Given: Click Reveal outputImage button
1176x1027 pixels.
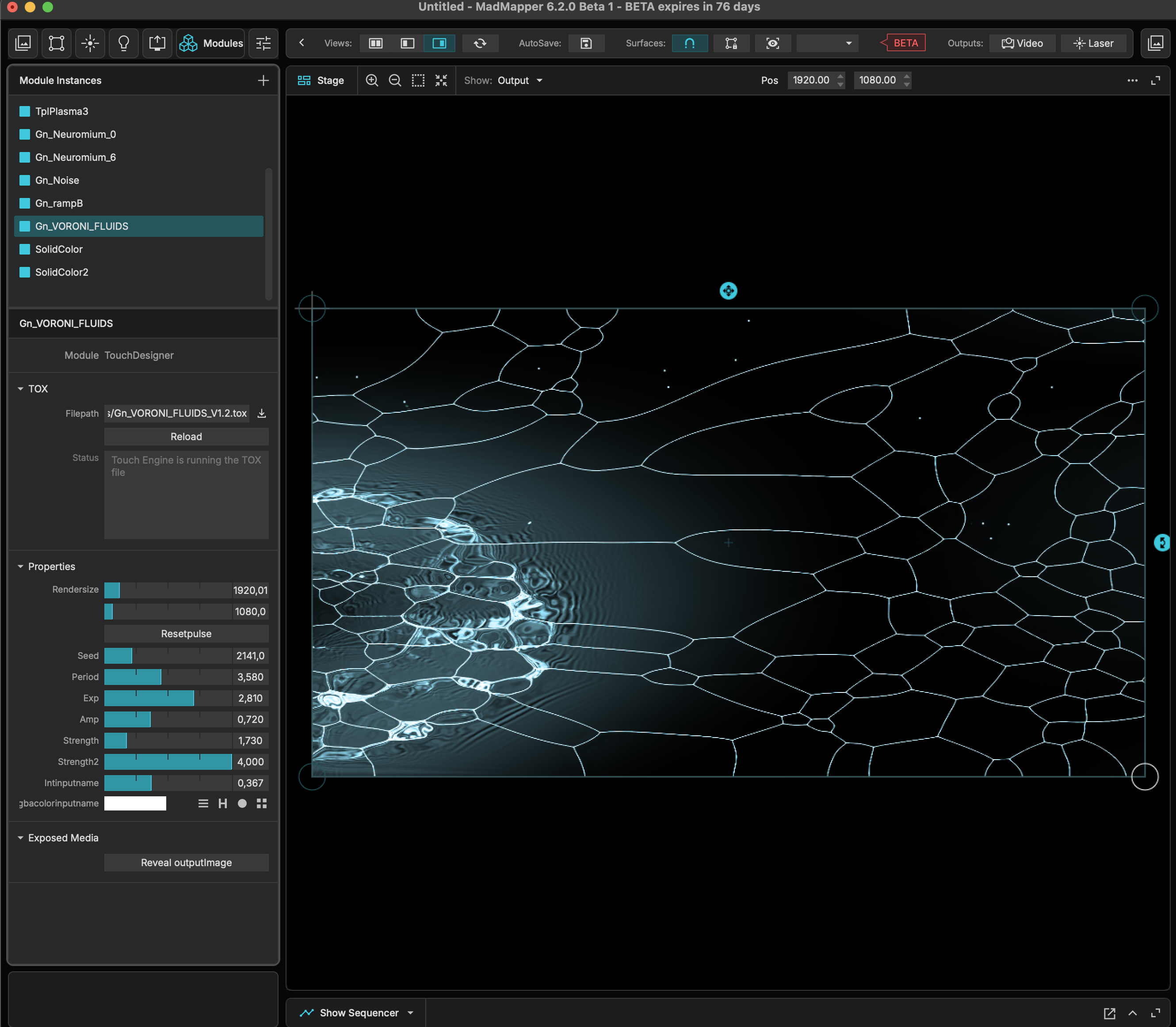Looking at the screenshot, I should [187, 863].
